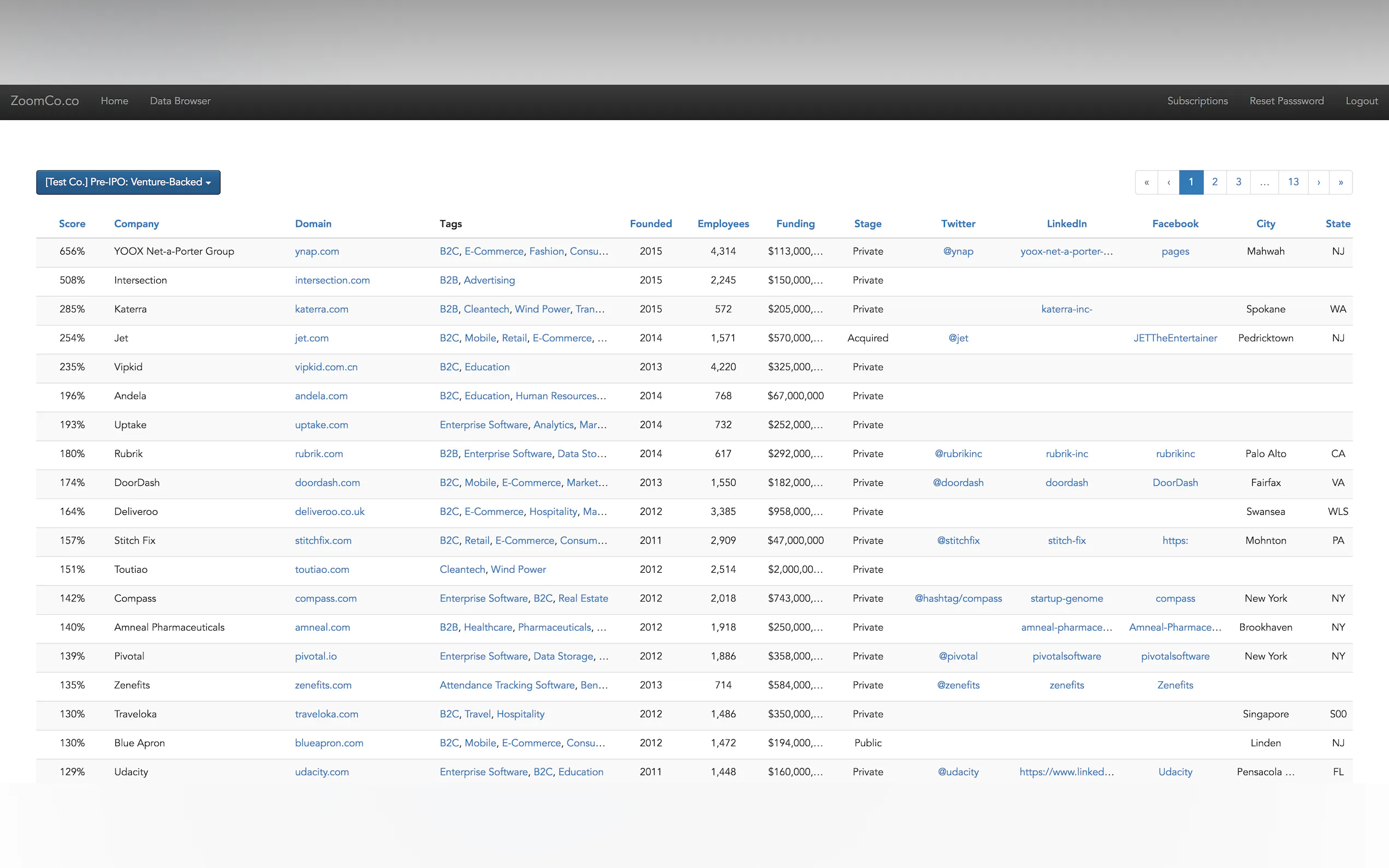Open Data Browser in navigation bar

coord(180,101)
